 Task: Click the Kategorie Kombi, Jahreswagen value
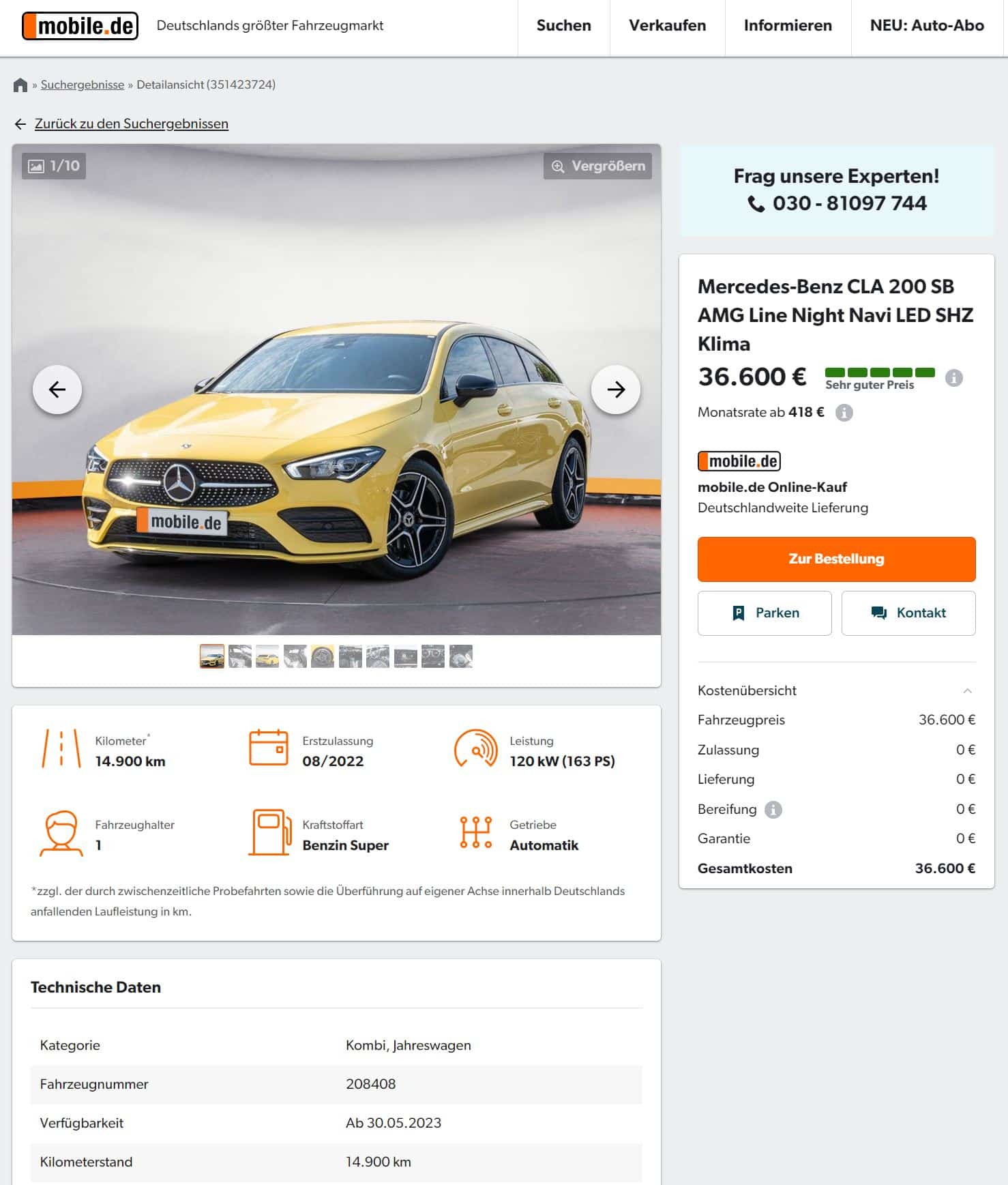pos(409,1045)
